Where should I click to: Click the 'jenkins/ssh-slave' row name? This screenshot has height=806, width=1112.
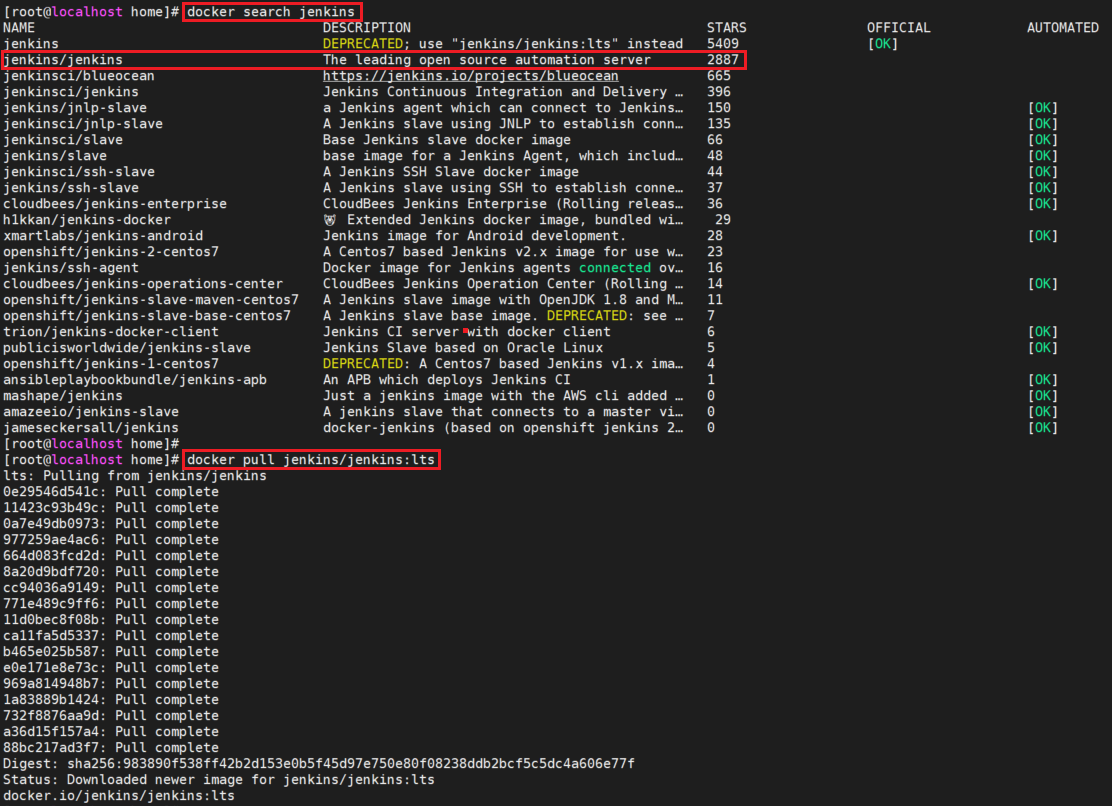coord(71,188)
